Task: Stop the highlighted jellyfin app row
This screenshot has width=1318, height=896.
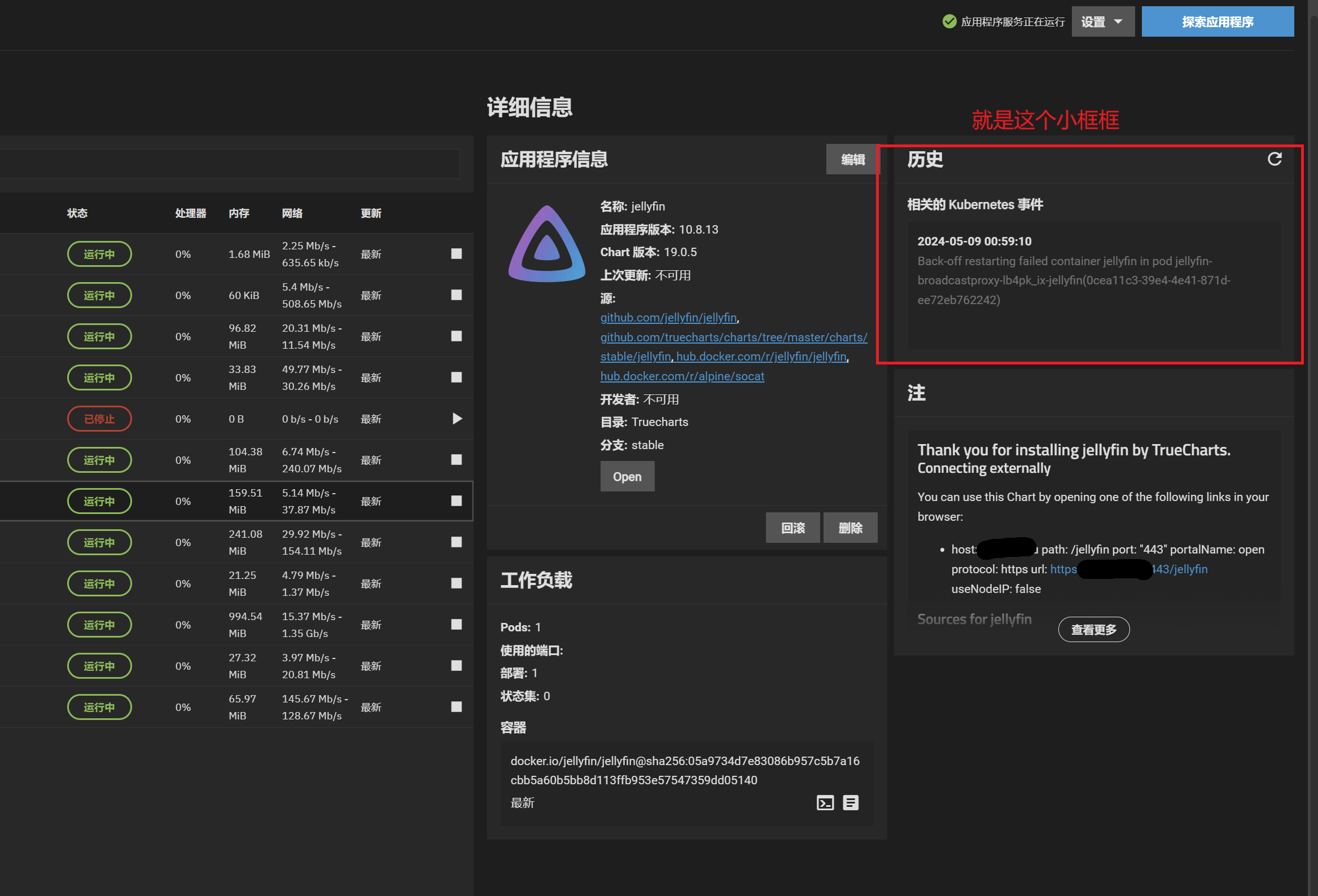Action: 457,501
